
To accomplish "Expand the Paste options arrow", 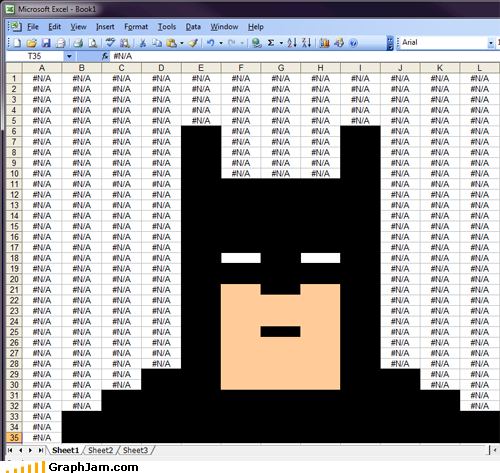I will tap(182, 43).
